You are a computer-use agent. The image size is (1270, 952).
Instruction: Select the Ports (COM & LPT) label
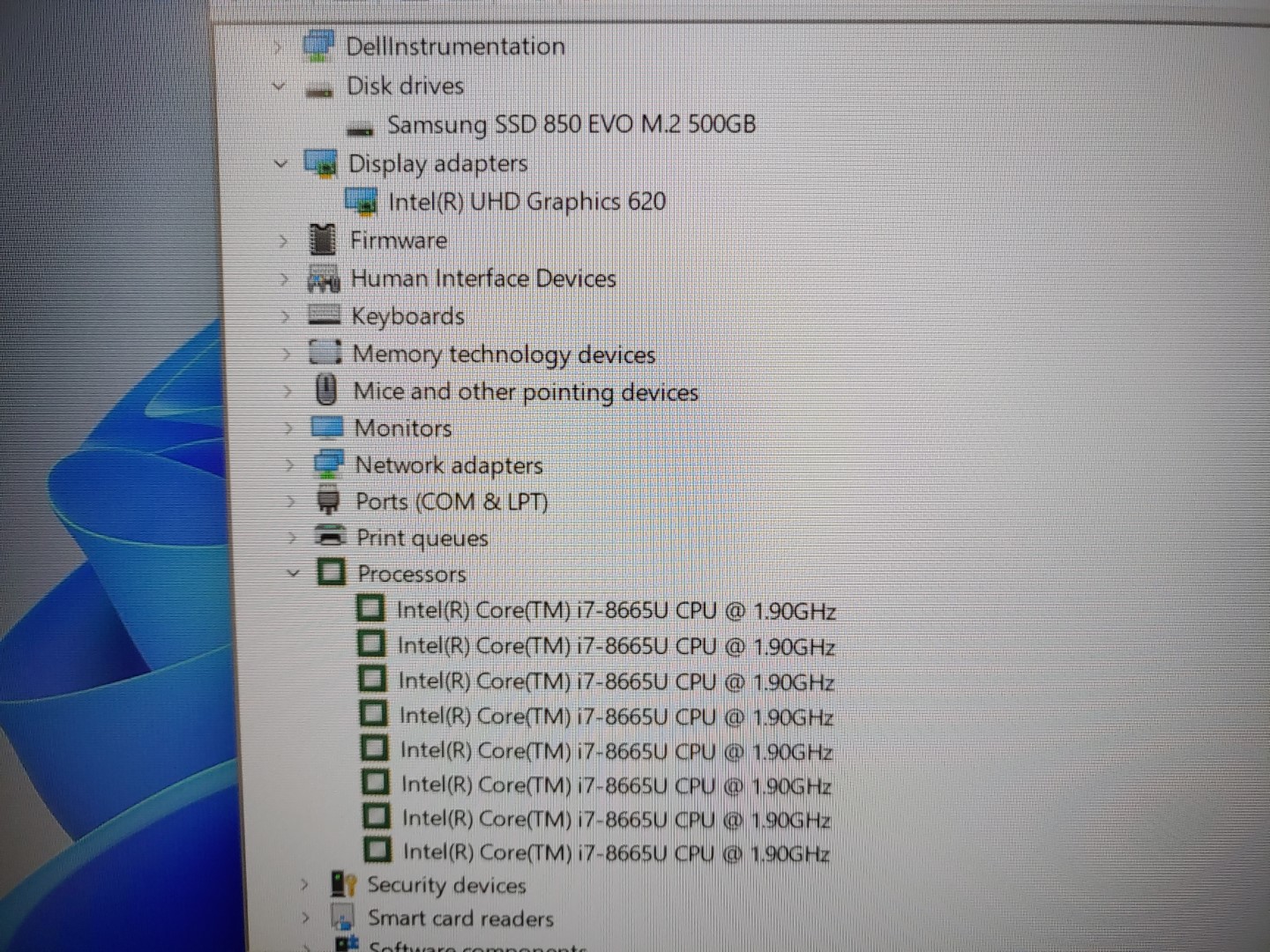click(452, 502)
